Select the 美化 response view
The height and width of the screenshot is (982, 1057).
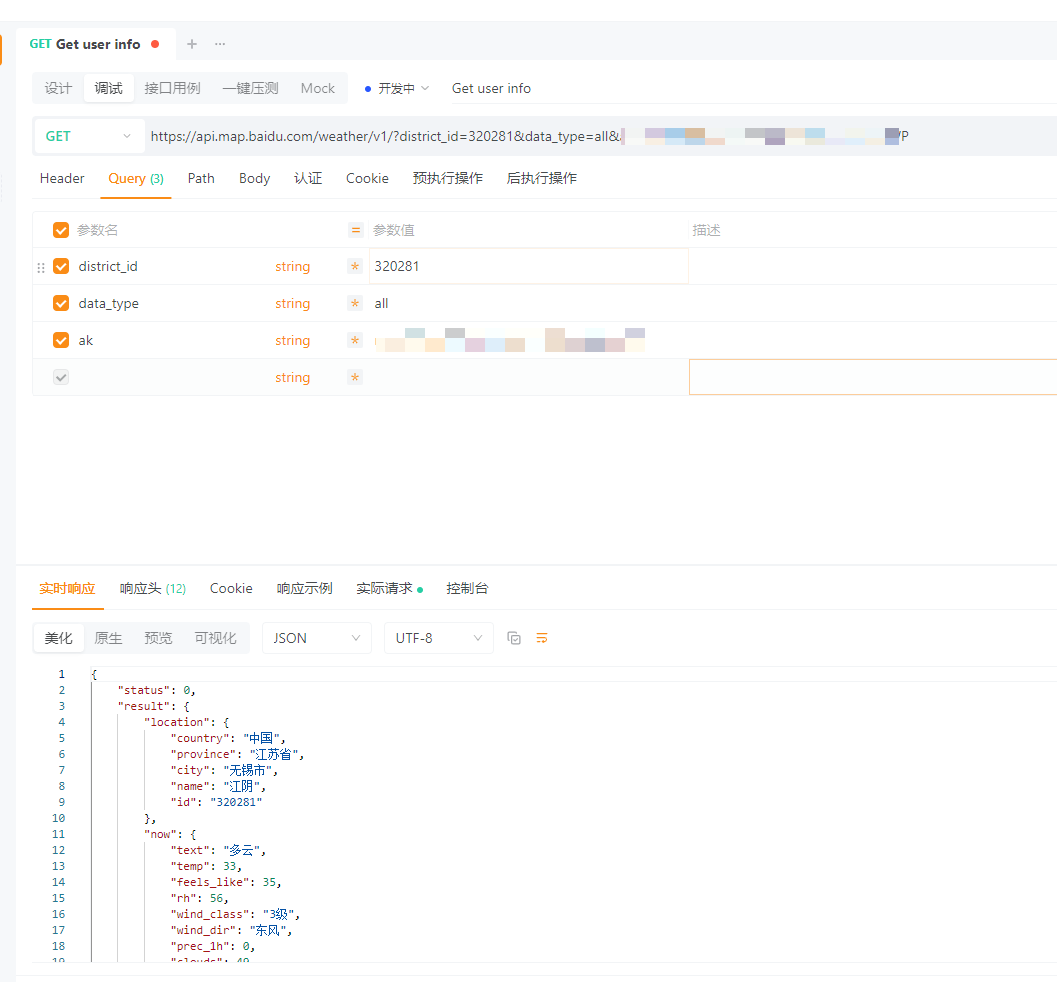point(59,638)
